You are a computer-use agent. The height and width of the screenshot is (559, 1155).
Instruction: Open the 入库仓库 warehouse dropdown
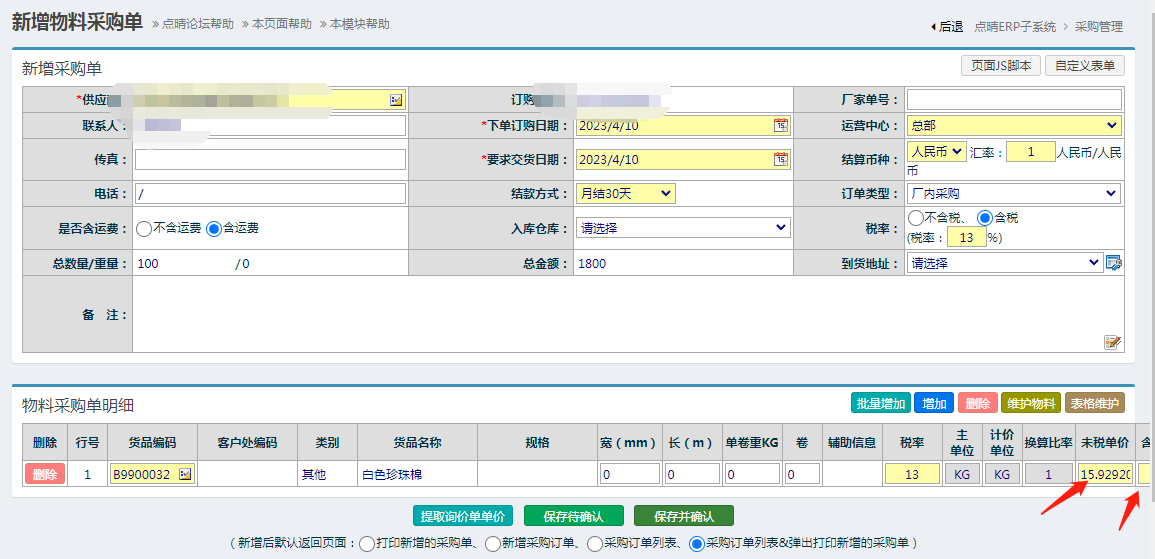tap(684, 228)
